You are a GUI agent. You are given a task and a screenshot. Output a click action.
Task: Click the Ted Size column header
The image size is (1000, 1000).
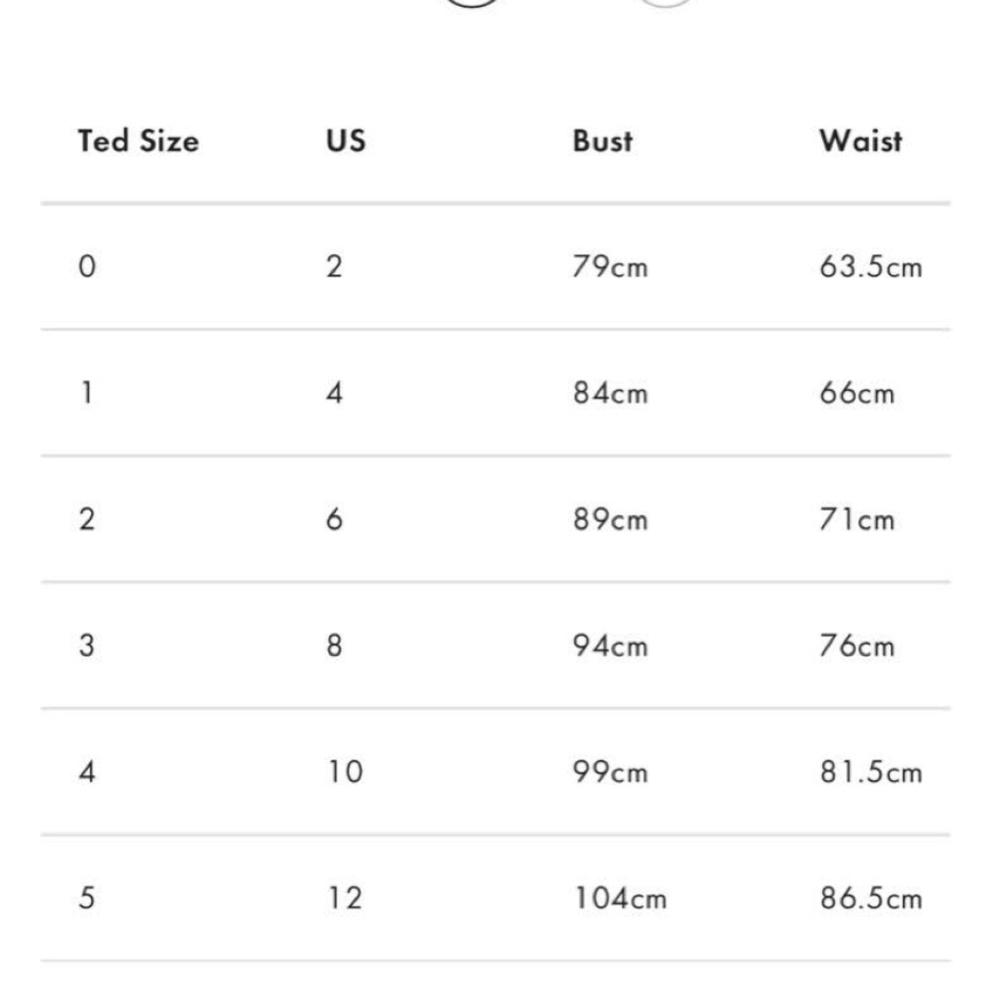[138, 141]
